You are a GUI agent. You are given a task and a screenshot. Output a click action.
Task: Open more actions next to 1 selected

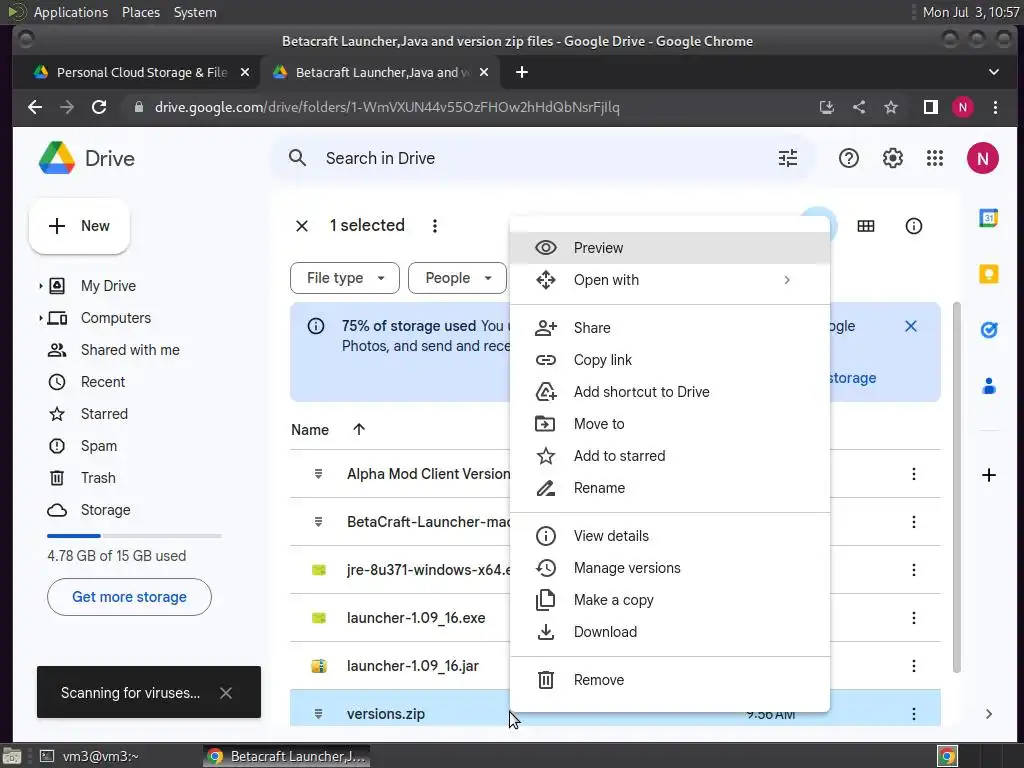point(434,226)
